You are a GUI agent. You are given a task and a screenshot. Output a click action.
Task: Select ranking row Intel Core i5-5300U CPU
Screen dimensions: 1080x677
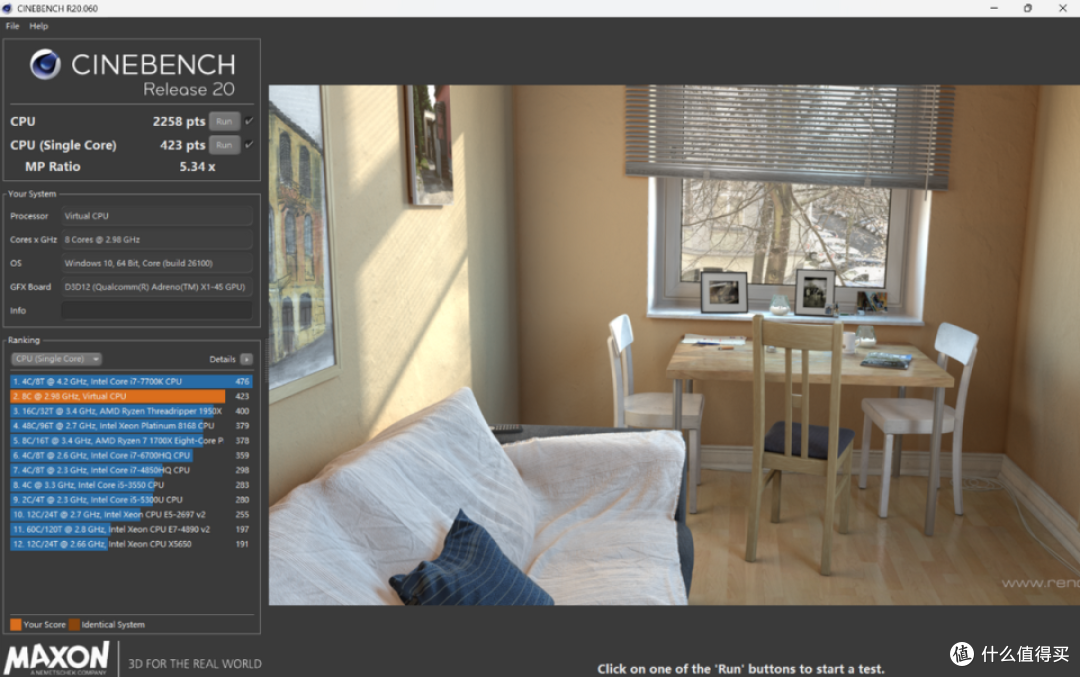click(x=131, y=500)
